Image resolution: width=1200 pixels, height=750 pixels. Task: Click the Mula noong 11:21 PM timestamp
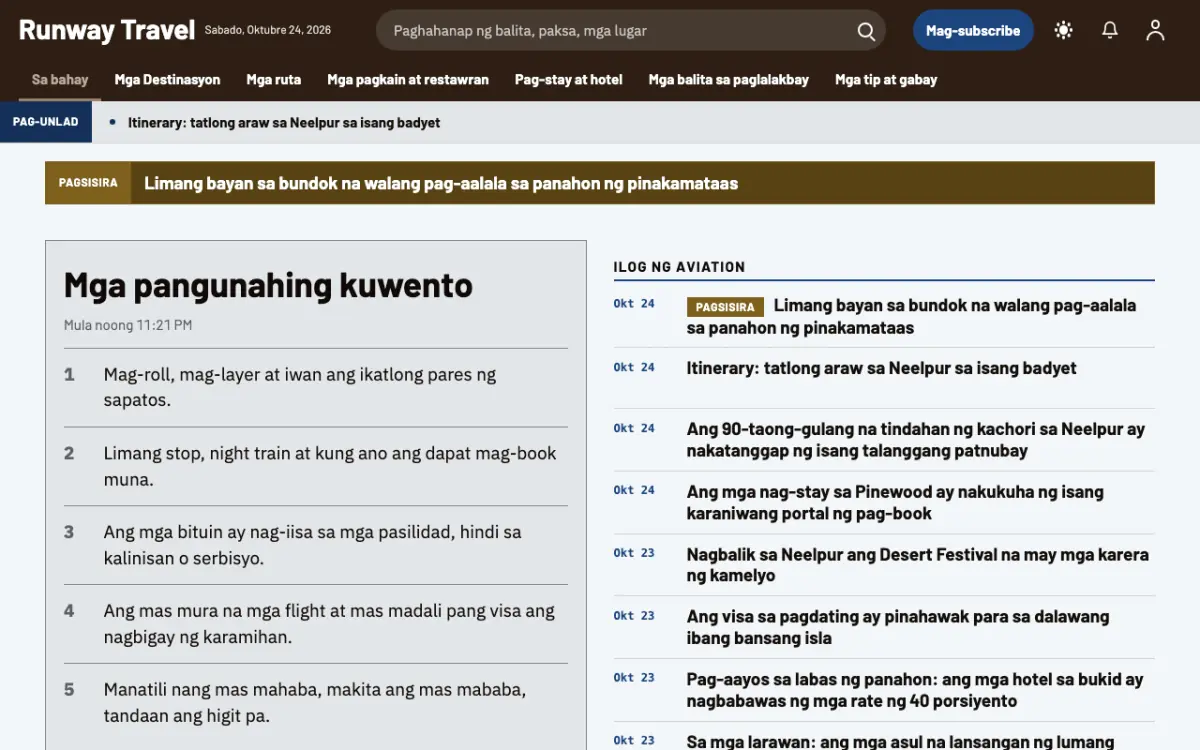(128, 325)
